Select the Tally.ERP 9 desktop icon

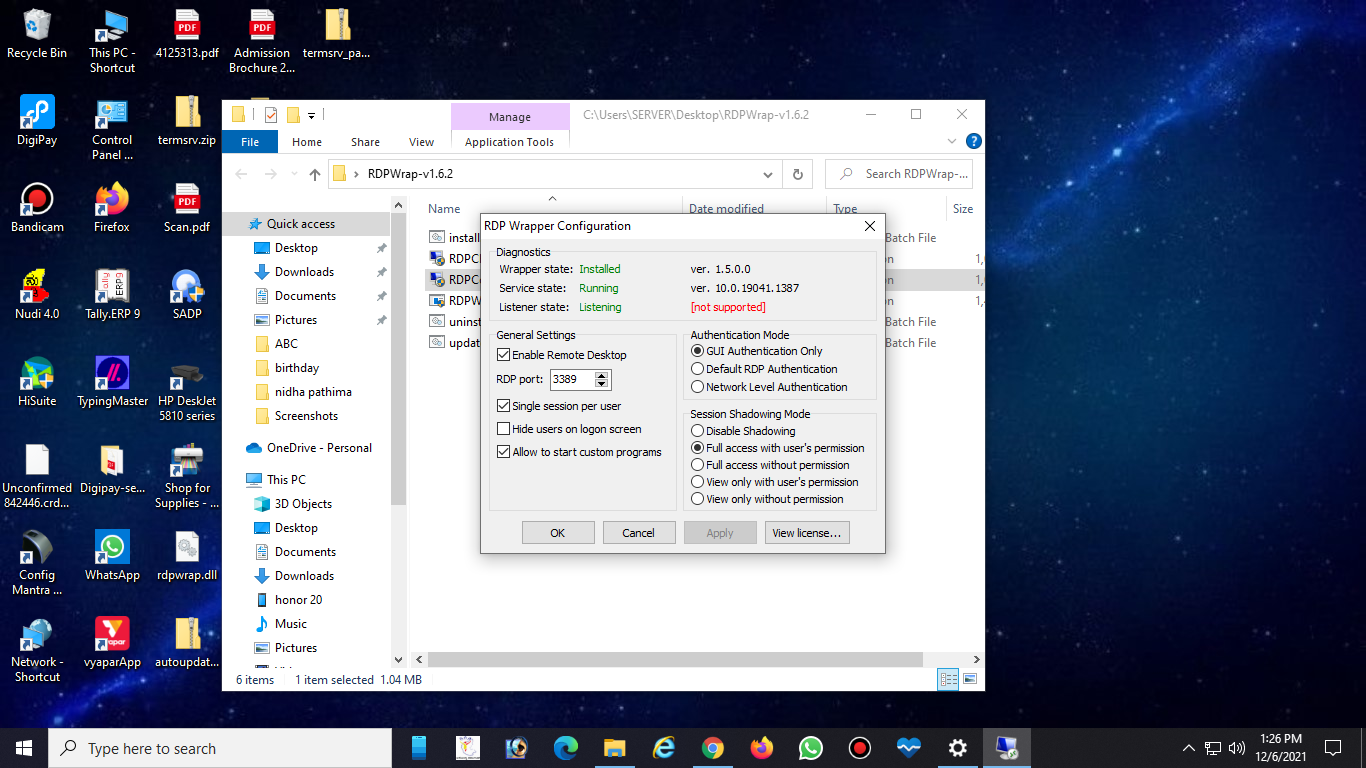tap(112, 294)
